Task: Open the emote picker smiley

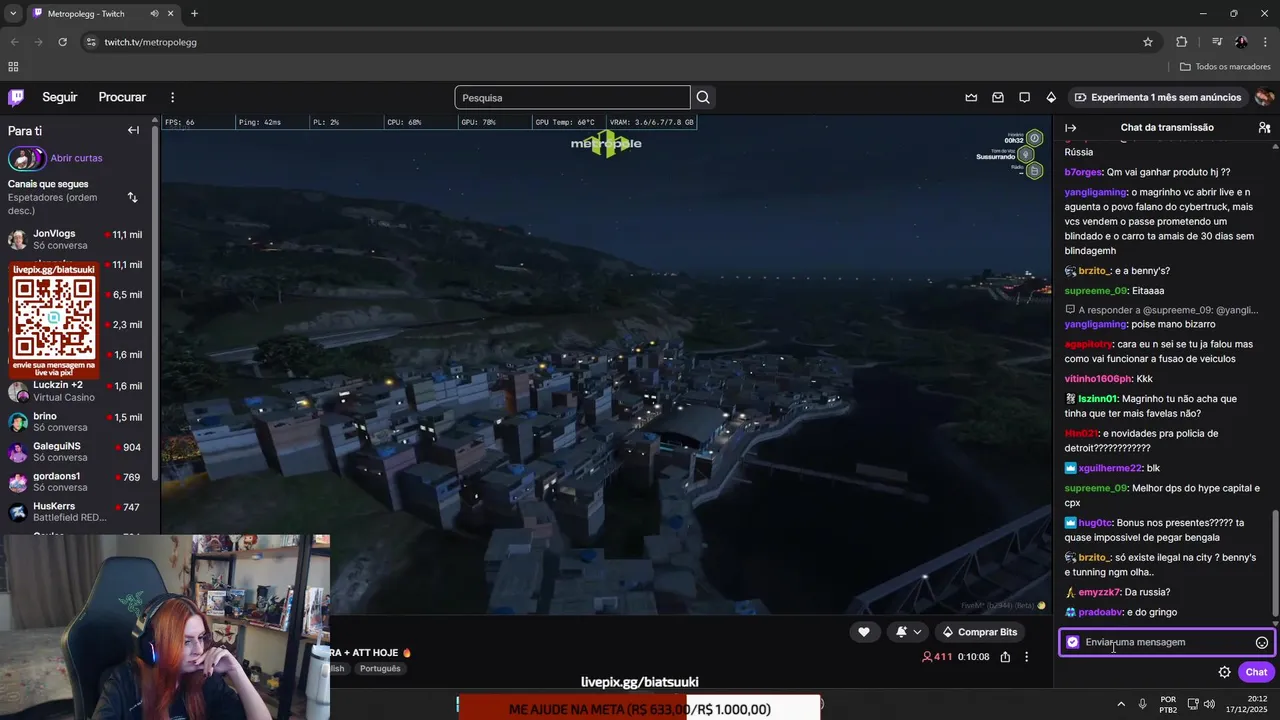Action: (1262, 642)
